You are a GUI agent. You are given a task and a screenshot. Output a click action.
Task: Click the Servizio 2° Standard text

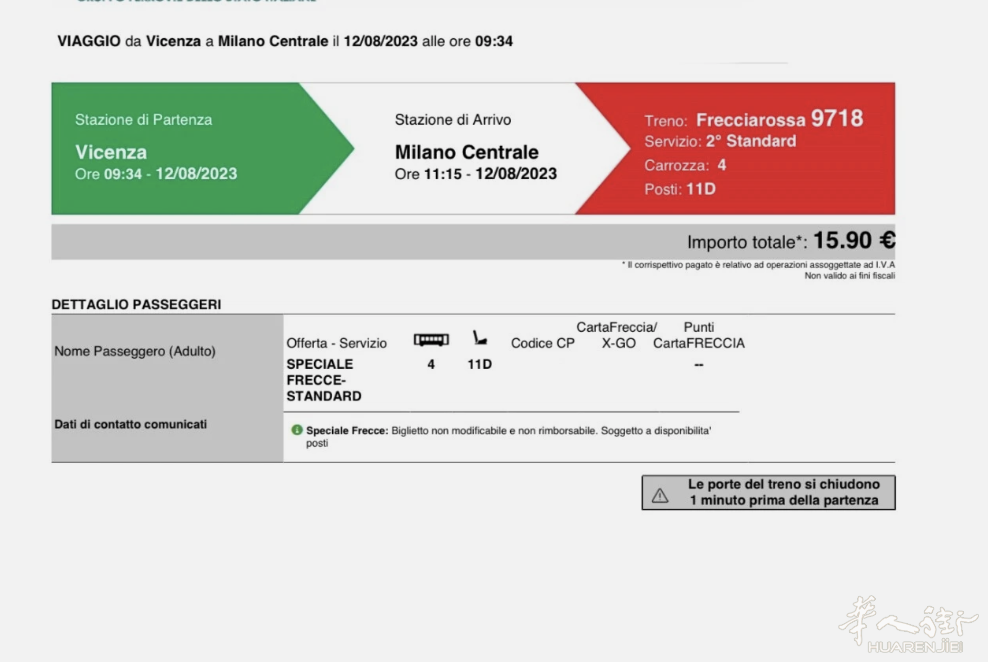[x=720, y=141]
